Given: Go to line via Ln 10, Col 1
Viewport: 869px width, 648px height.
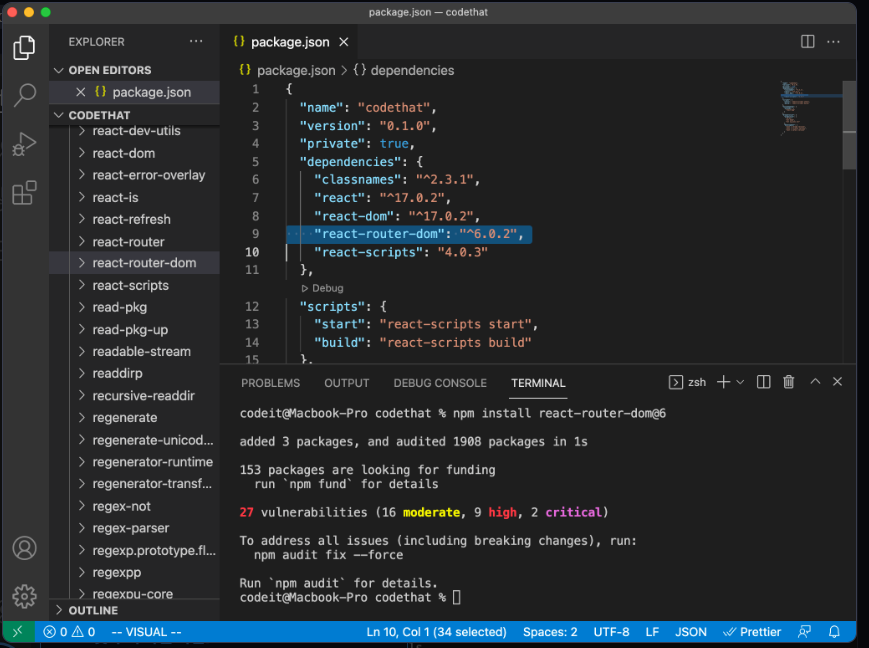Looking at the screenshot, I should 436,632.
